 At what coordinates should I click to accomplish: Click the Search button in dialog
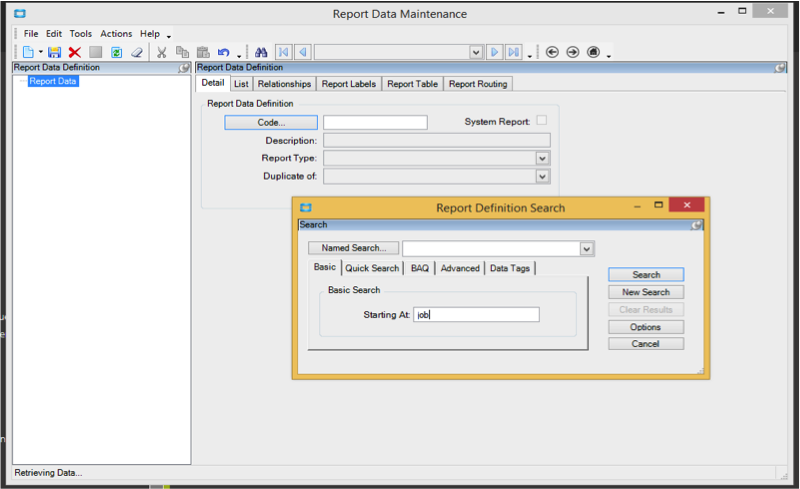(x=646, y=275)
